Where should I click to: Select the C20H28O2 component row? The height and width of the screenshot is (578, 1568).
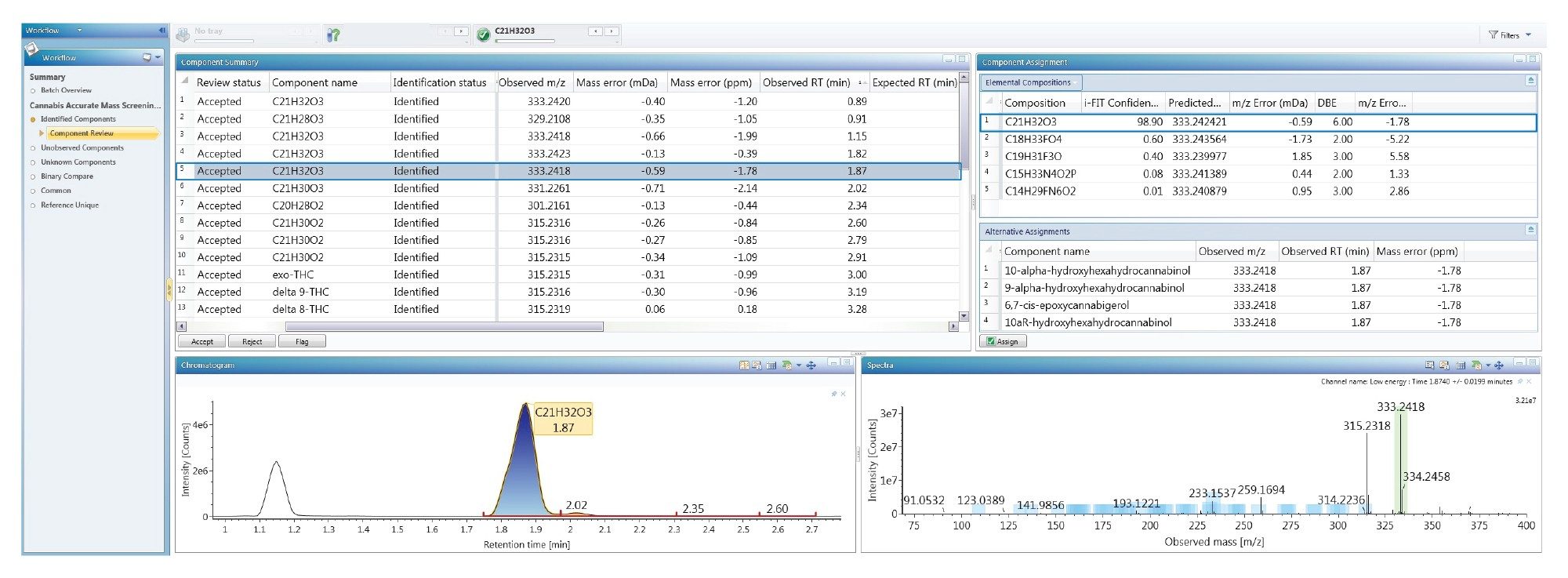(568, 205)
